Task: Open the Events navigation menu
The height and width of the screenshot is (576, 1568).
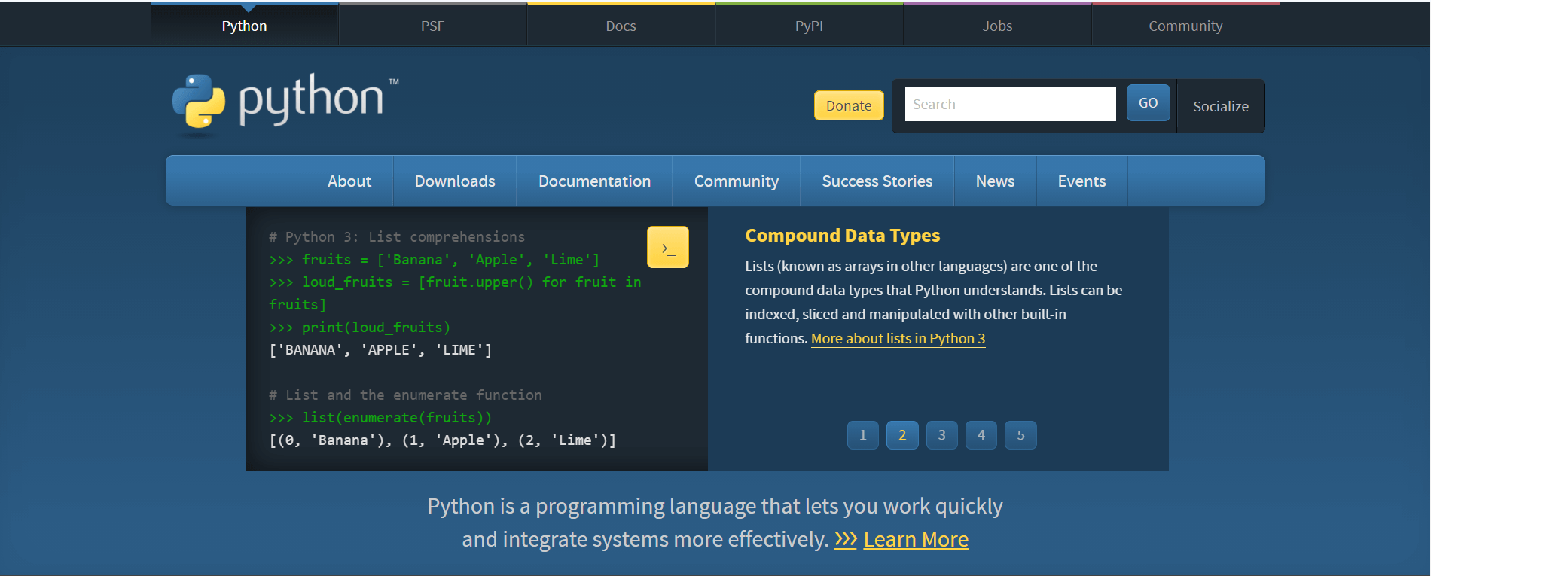Action: pos(1082,181)
